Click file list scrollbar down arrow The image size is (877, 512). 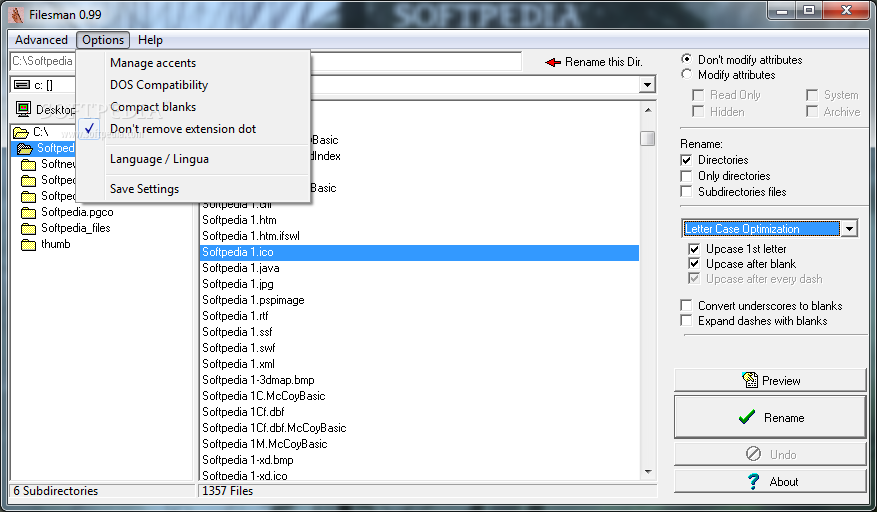pos(648,472)
